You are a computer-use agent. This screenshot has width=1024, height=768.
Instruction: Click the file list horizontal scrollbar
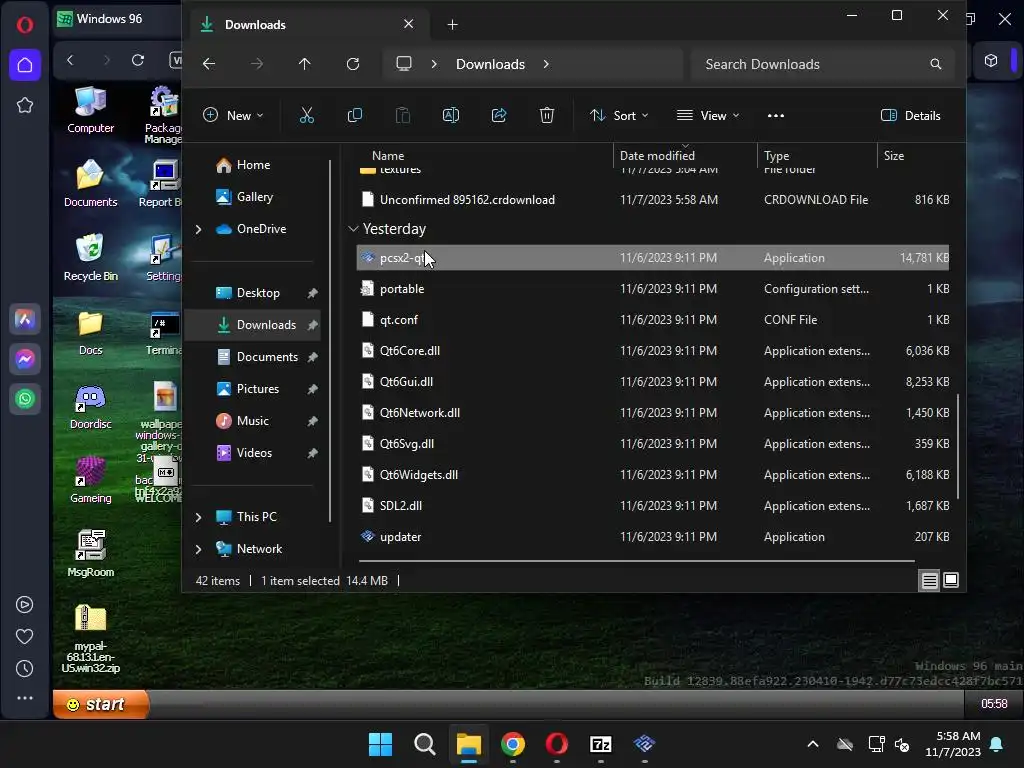point(637,560)
